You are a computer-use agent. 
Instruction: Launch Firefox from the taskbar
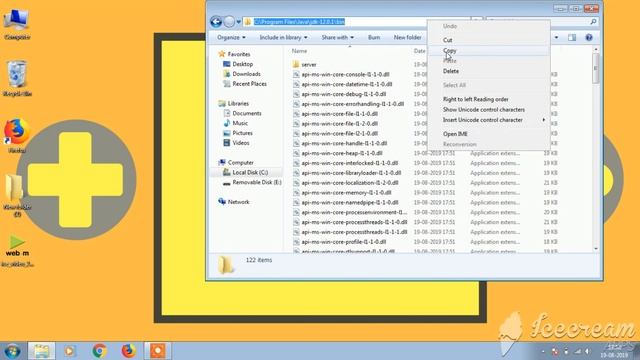(x=128, y=351)
